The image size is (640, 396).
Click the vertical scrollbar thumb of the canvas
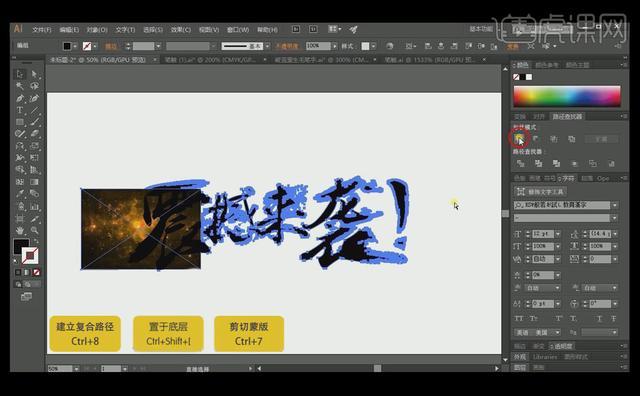(x=505, y=214)
